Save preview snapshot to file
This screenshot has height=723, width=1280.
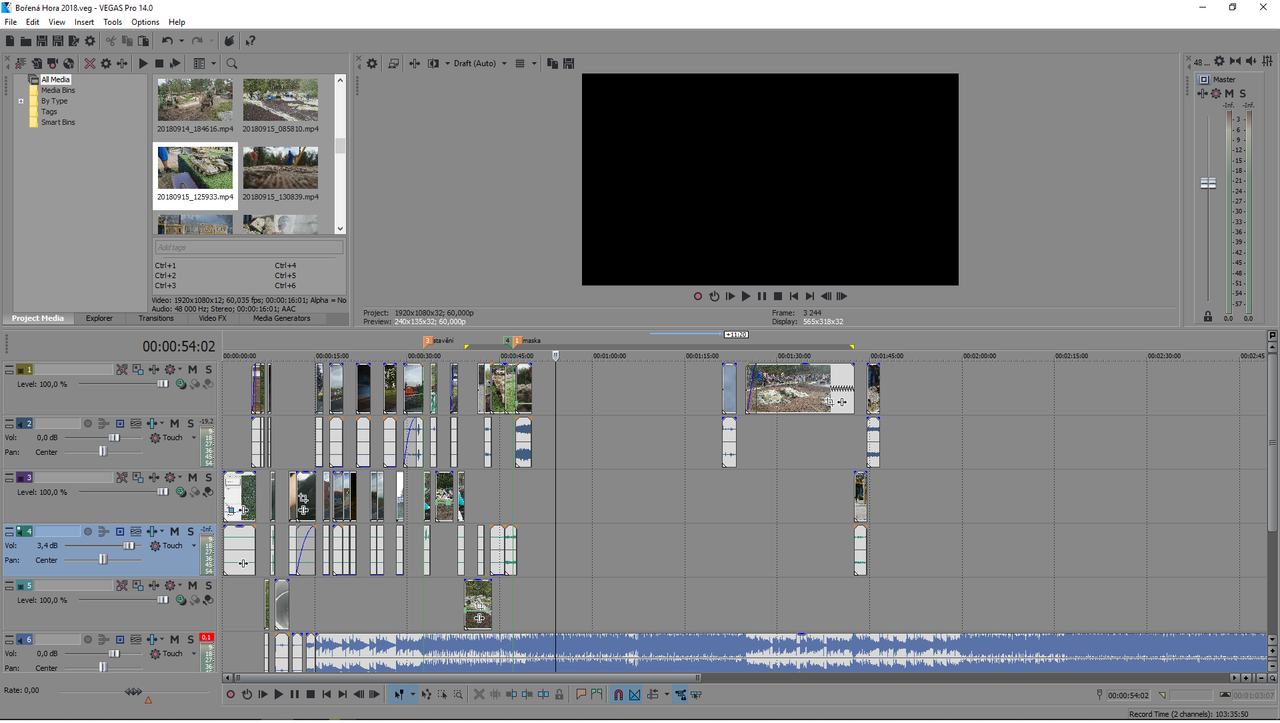coord(568,63)
